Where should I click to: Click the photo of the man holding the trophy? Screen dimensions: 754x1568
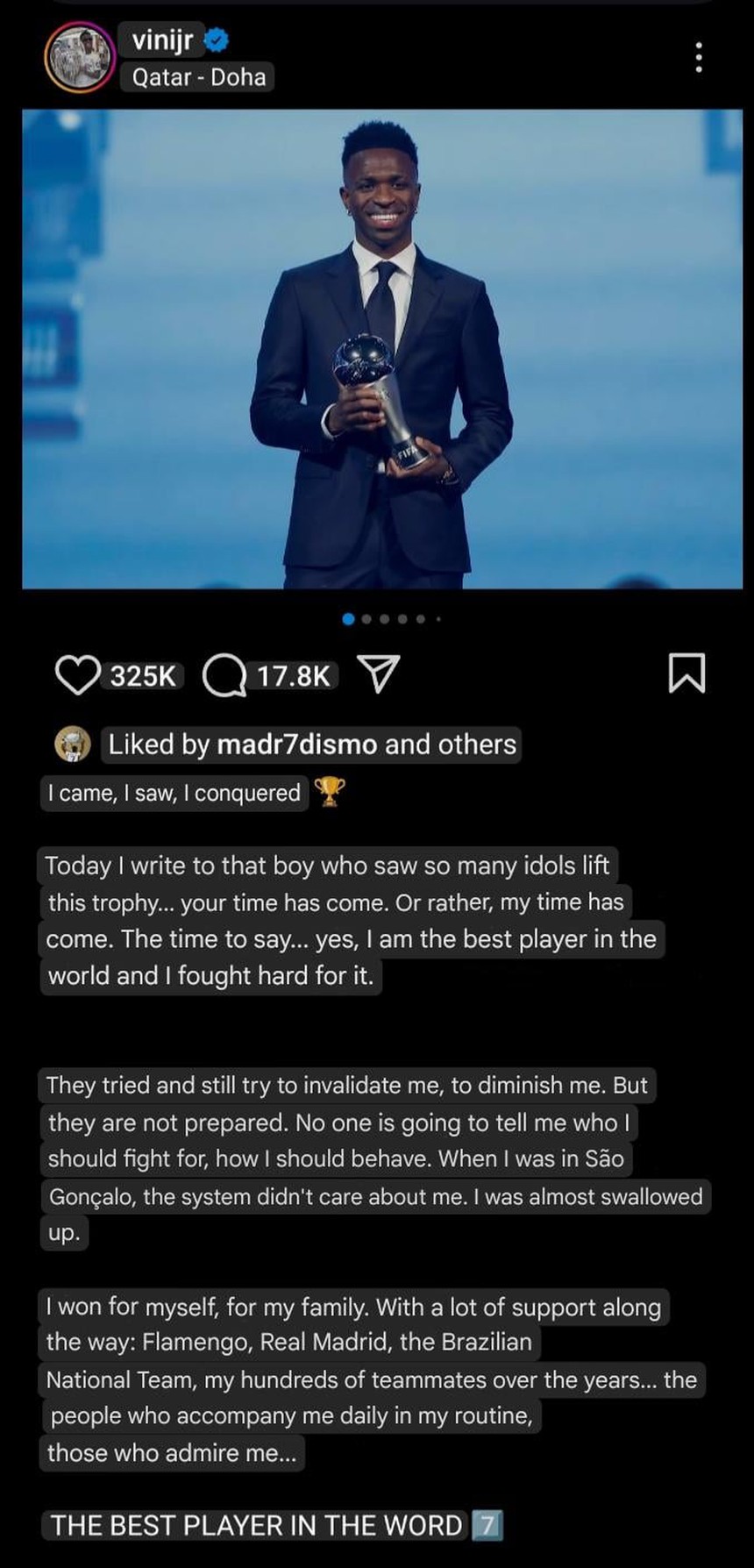click(382, 349)
